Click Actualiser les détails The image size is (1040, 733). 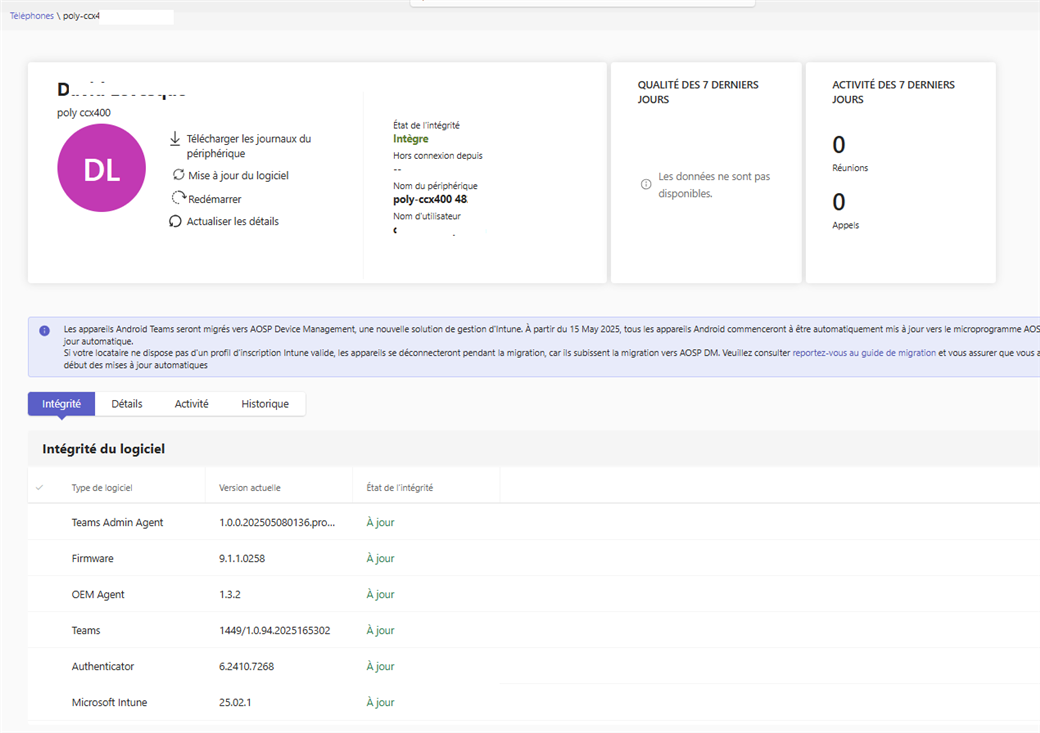click(233, 222)
